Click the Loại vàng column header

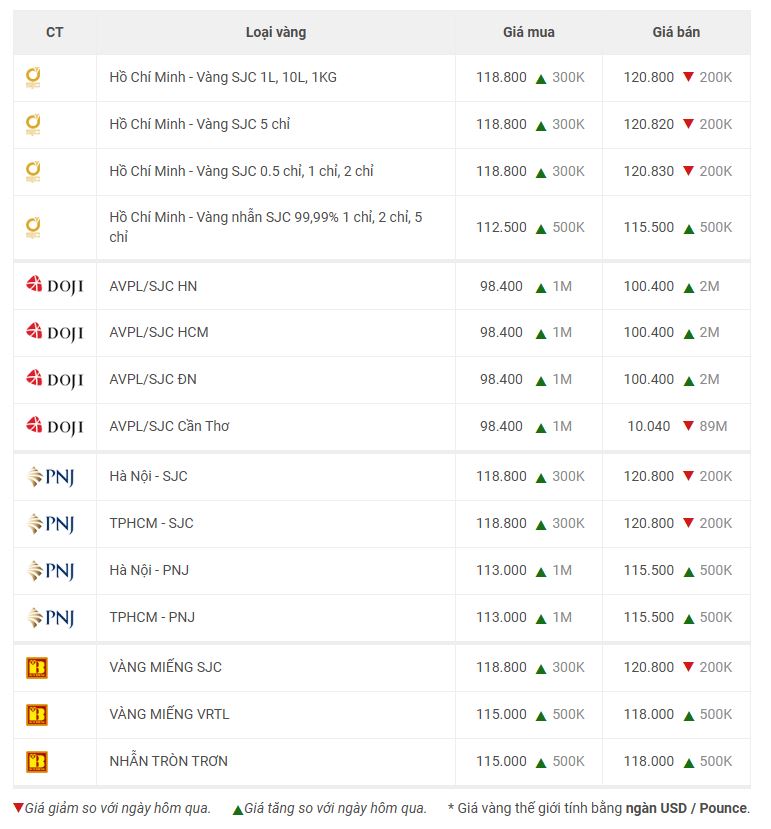(276, 32)
